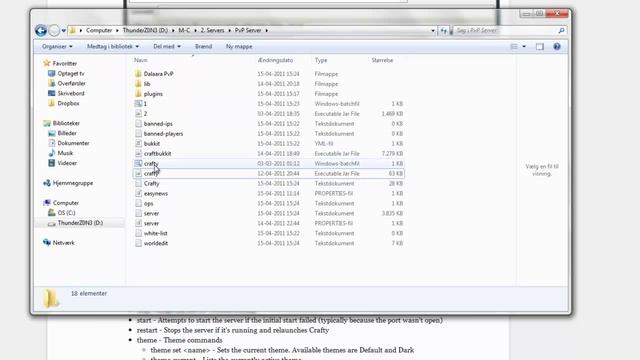This screenshot has height=360, width=640.
Task: Select the crafty Windows batch file
Action: pos(269,163)
